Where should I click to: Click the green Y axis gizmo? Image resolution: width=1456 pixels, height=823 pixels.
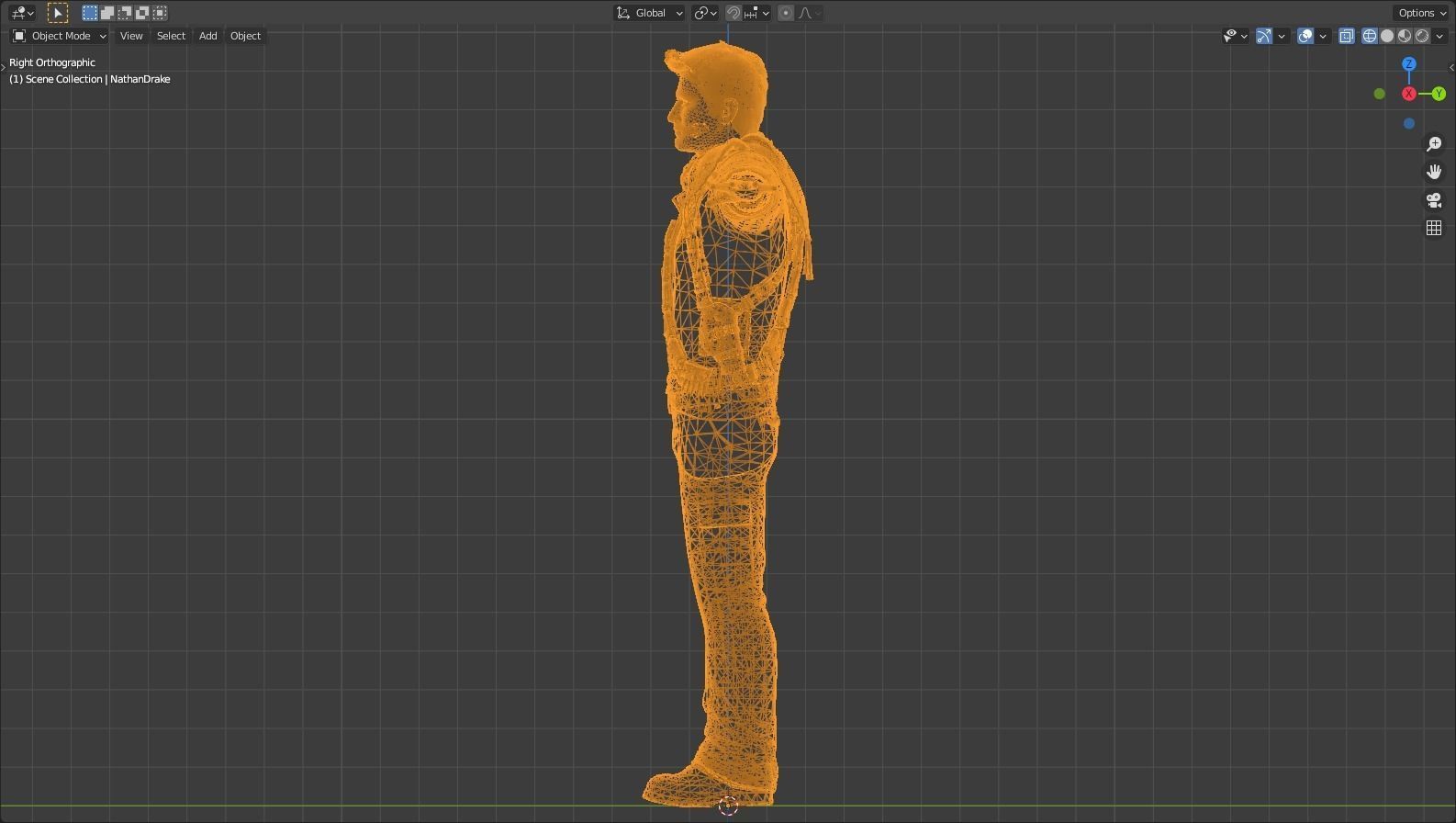[1439, 94]
